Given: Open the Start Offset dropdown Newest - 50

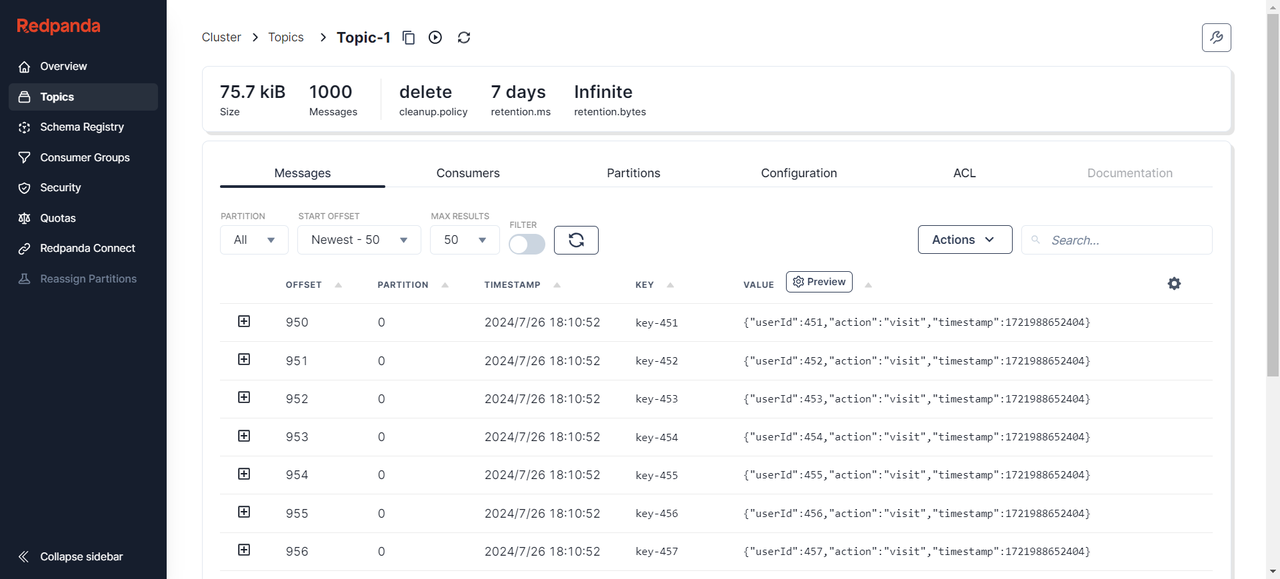Looking at the screenshot, I should 359,240.
